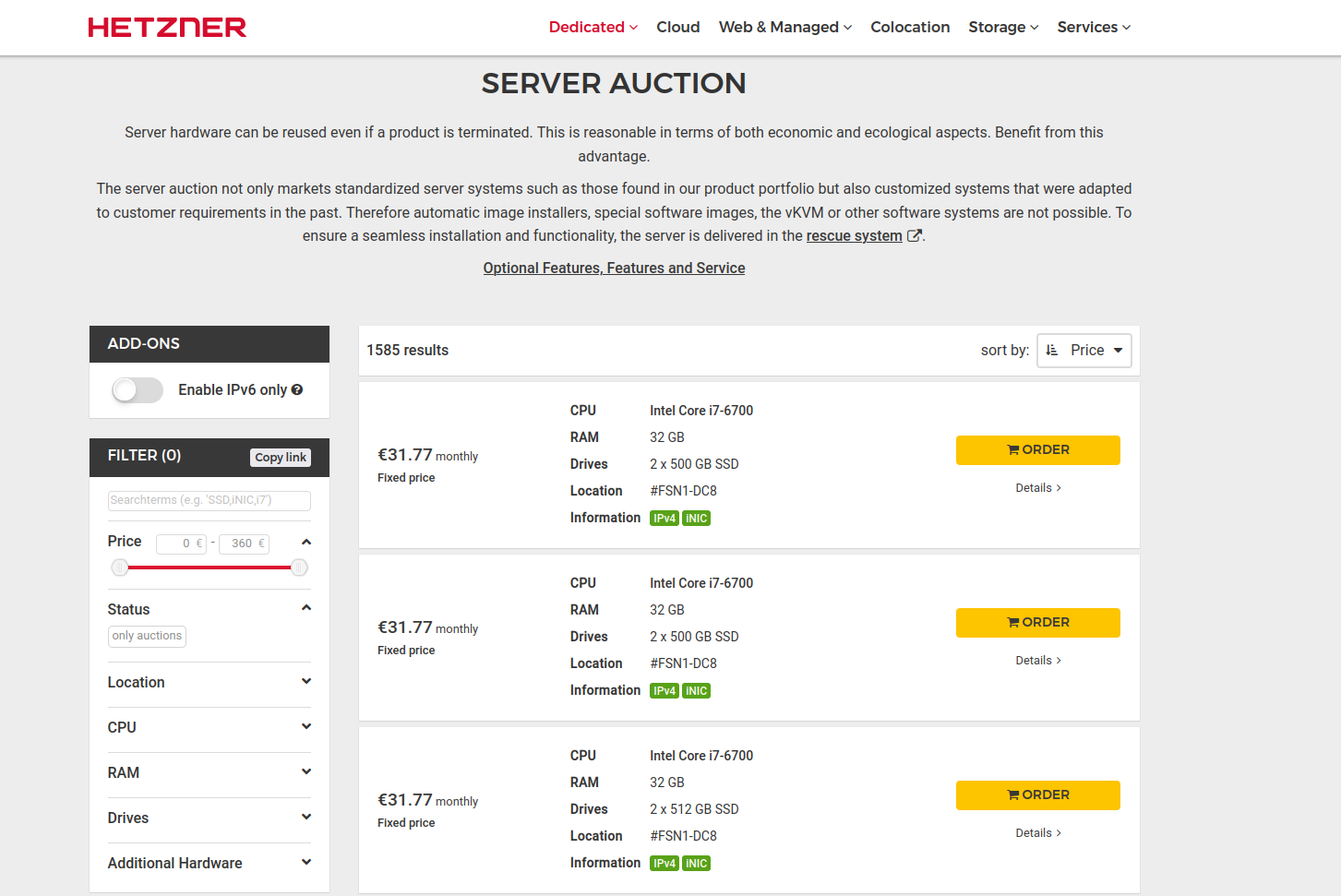Open the rescue system link

pos(855,235)
